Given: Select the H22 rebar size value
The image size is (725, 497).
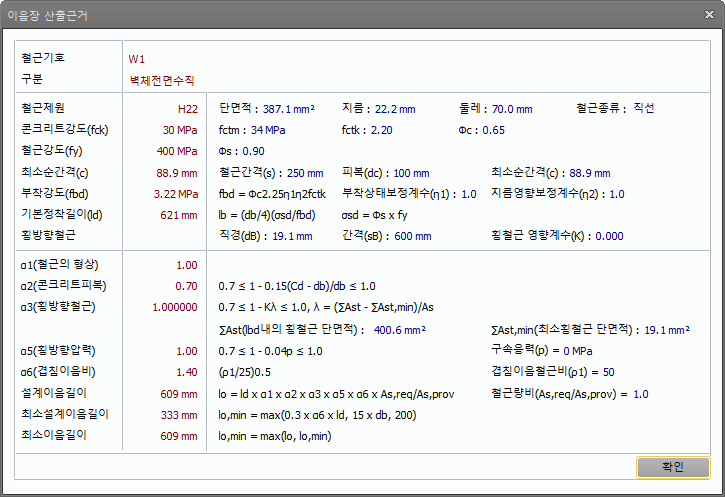Looking at the screenshot, I should (188, 109).
